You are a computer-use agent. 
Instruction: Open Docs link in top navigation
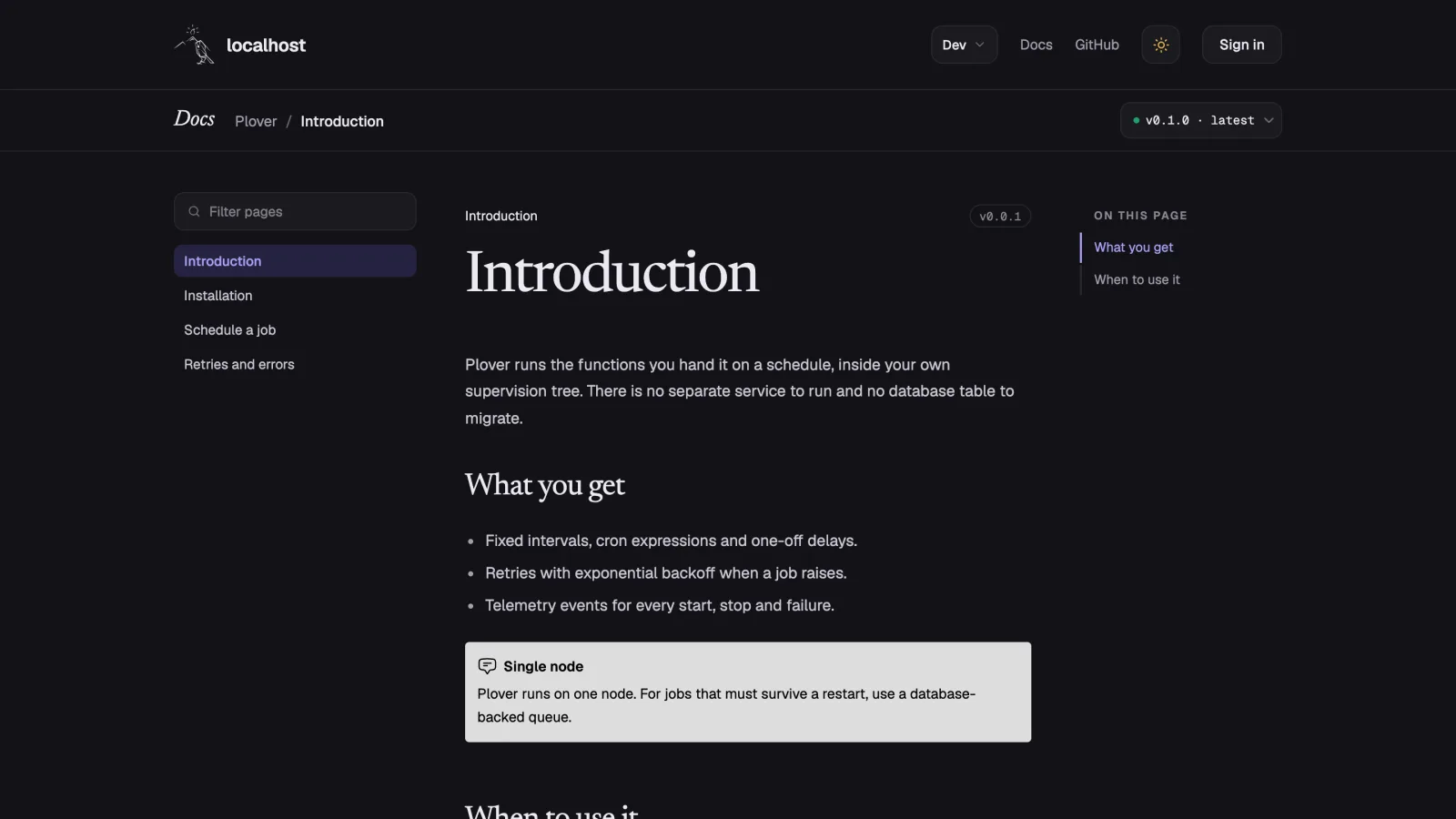click(1036, 45)
